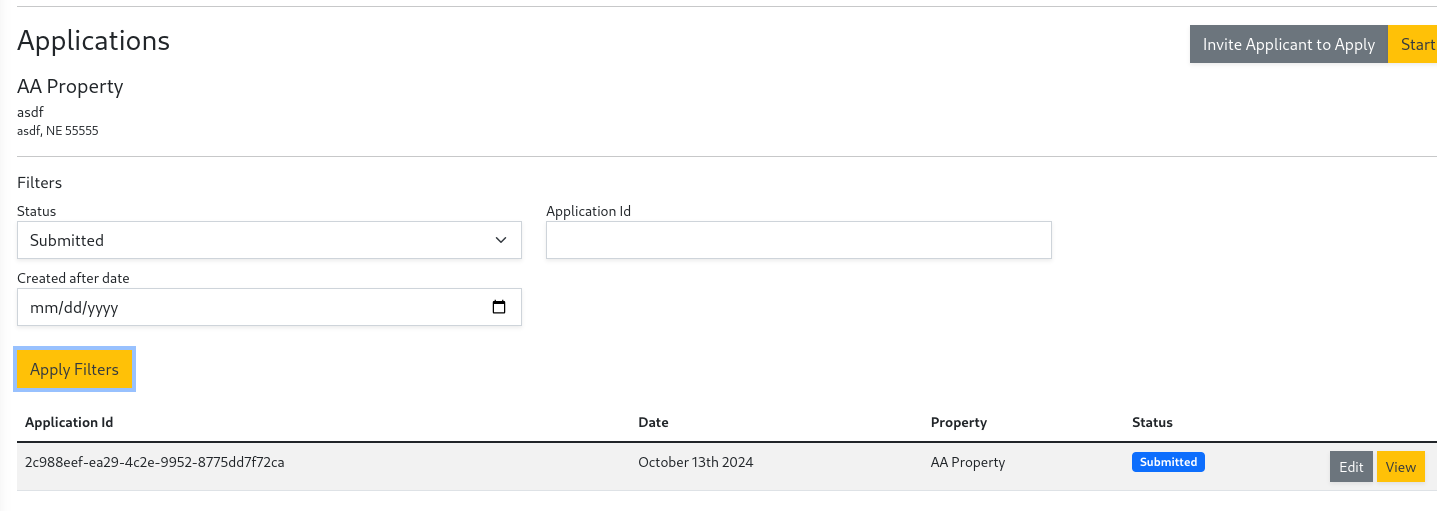View the 2c988eef application
The height and width of the screenshot is (511, 1437).
[x=1400, y=467]
